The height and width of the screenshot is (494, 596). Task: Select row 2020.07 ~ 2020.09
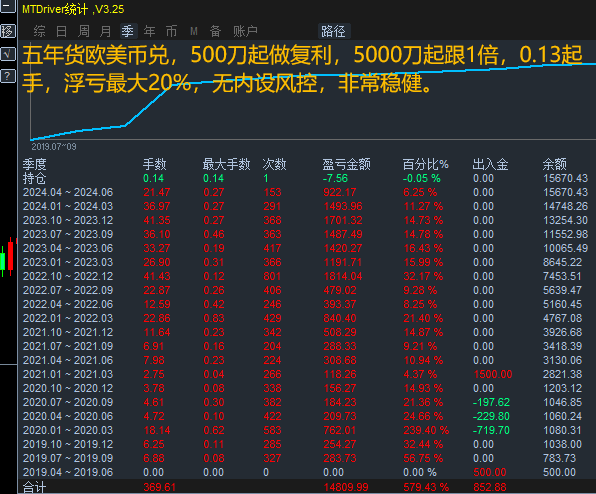[x=306, y=402]
